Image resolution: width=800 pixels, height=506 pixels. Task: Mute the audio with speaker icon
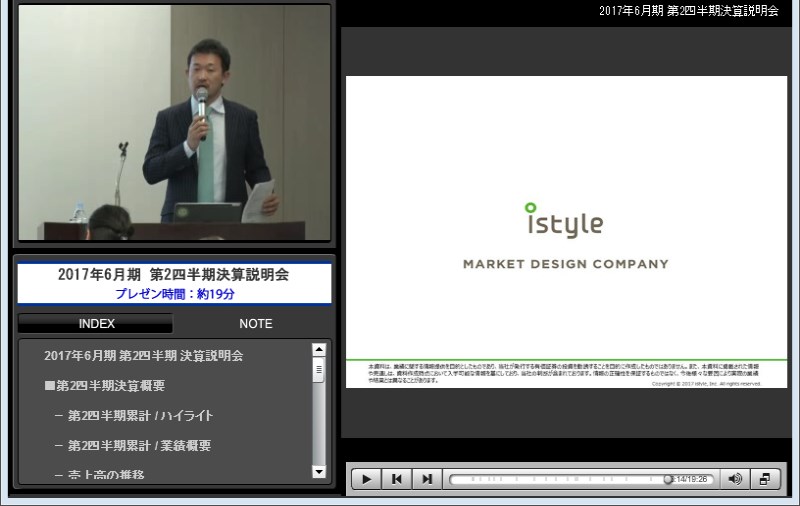tap(735, 479)
